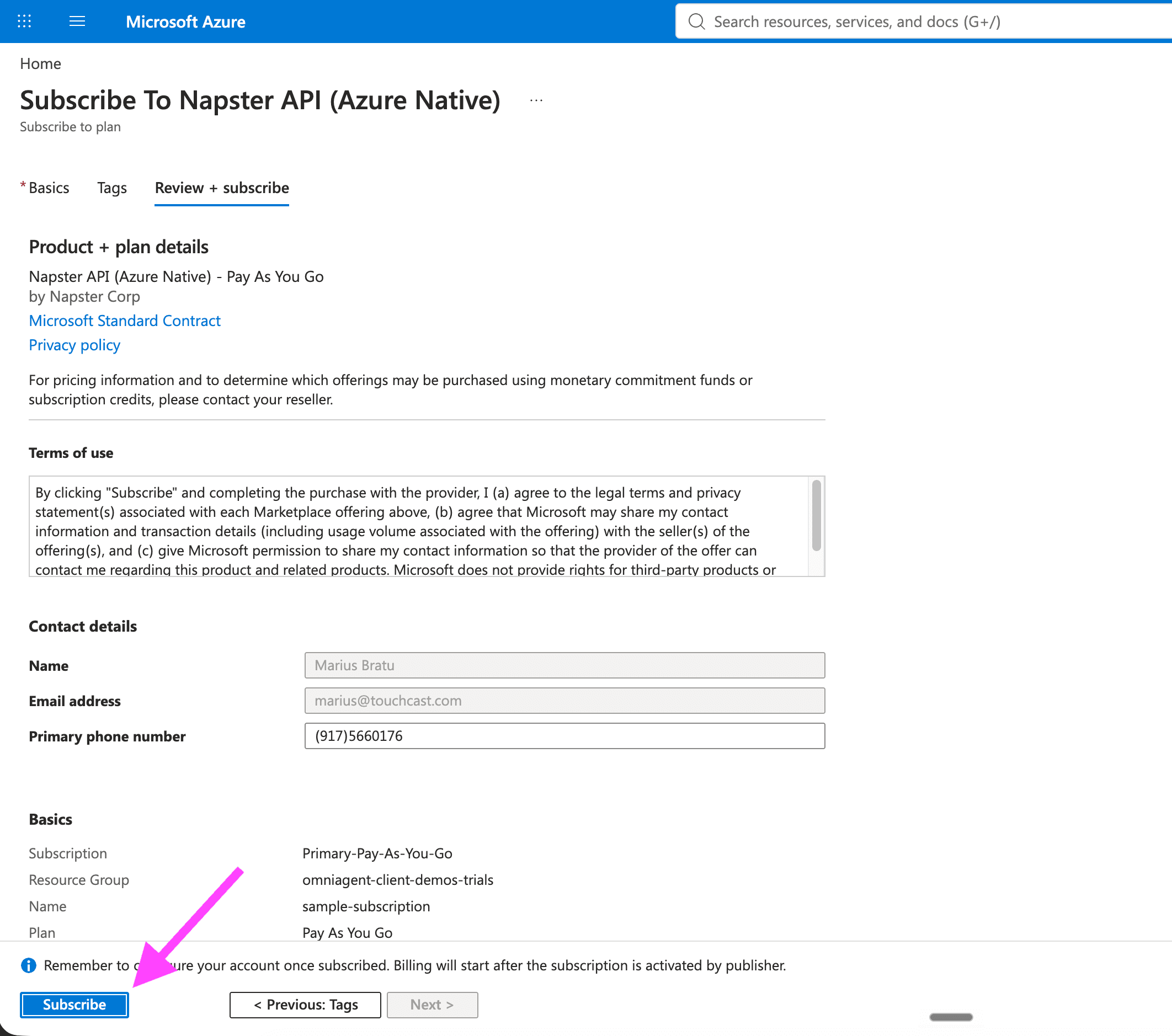The width and height of the screenshot is (1172, 1036).
Task: Click the Name contact field
Action: [565, 666]
